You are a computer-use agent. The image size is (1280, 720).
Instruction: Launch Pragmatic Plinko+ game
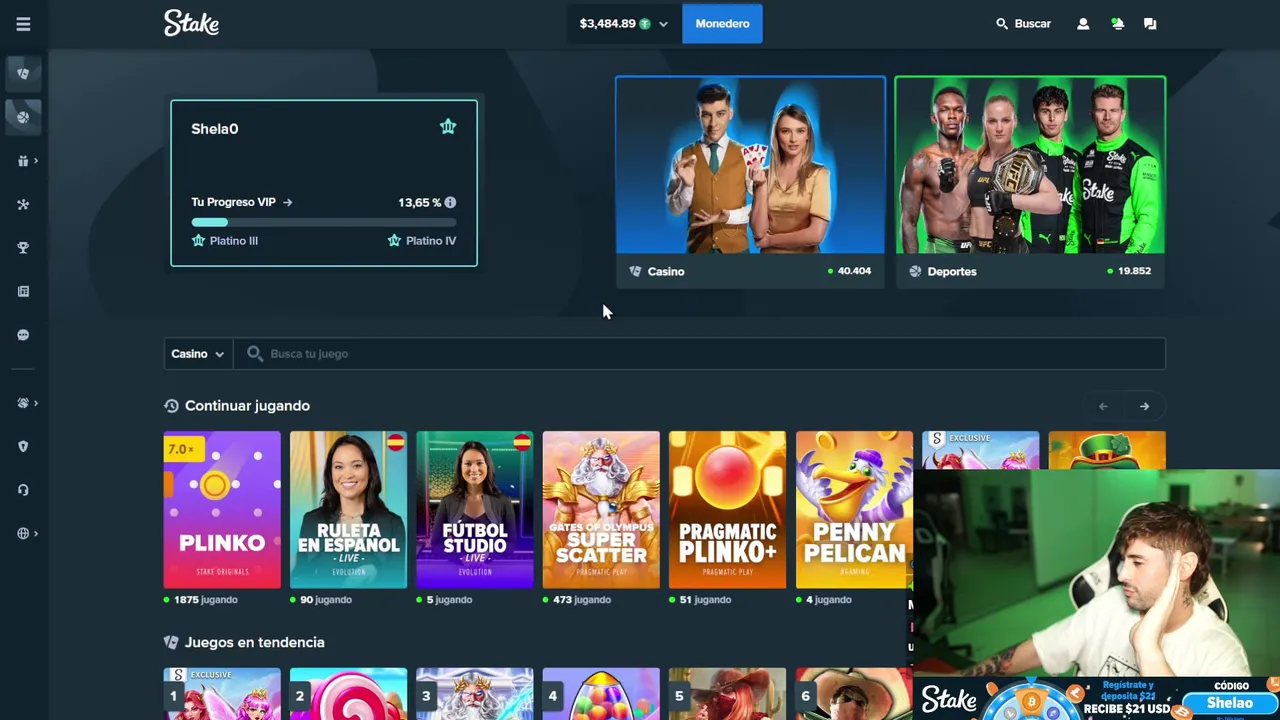(727, 510)
